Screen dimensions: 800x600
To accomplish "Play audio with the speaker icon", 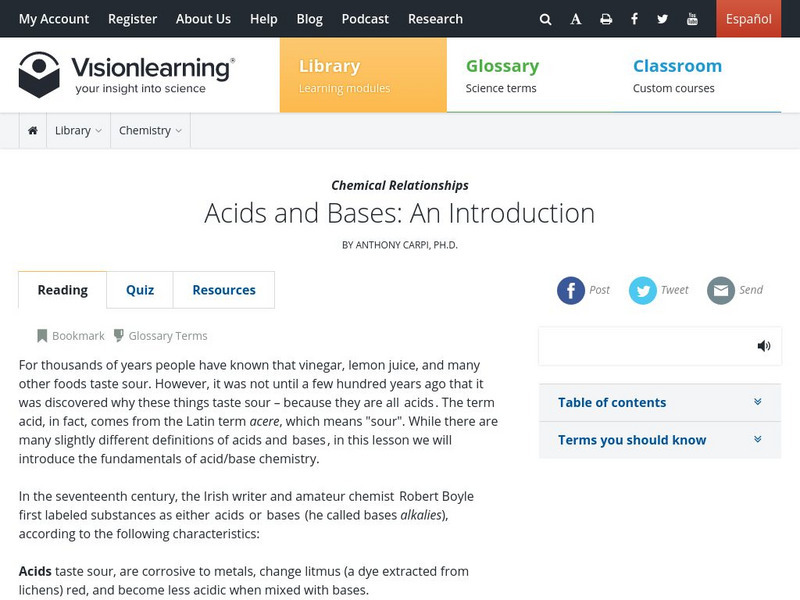I will (x=764, y=346).
